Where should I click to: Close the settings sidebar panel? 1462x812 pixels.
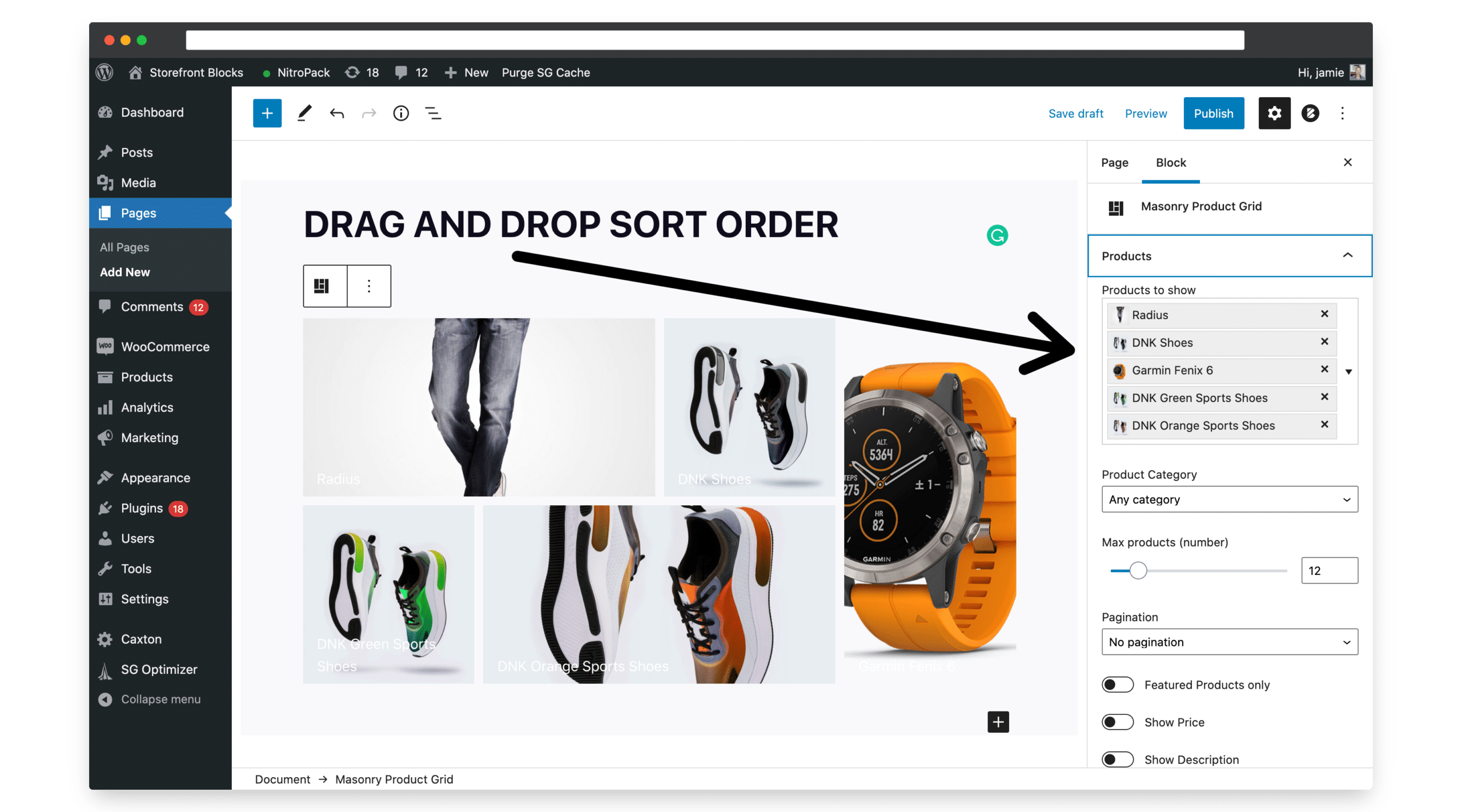tap(1347, 162)
